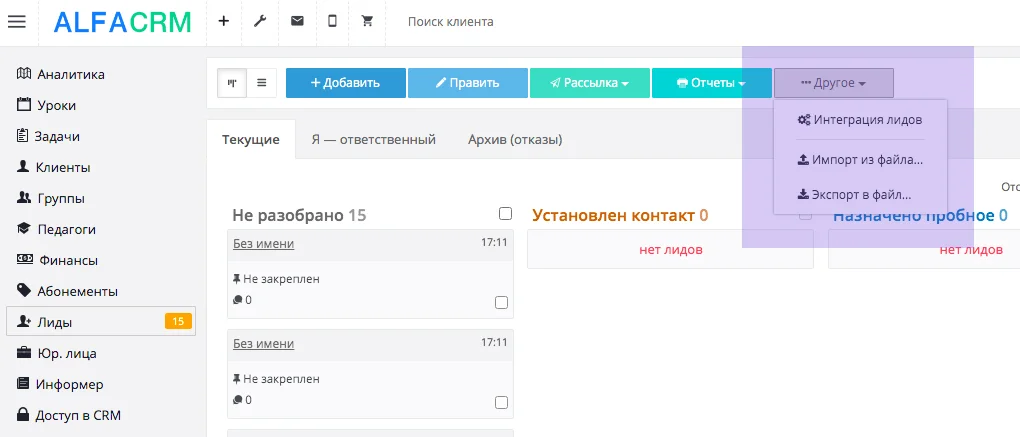Open Педагоги section

pos(56,230)
